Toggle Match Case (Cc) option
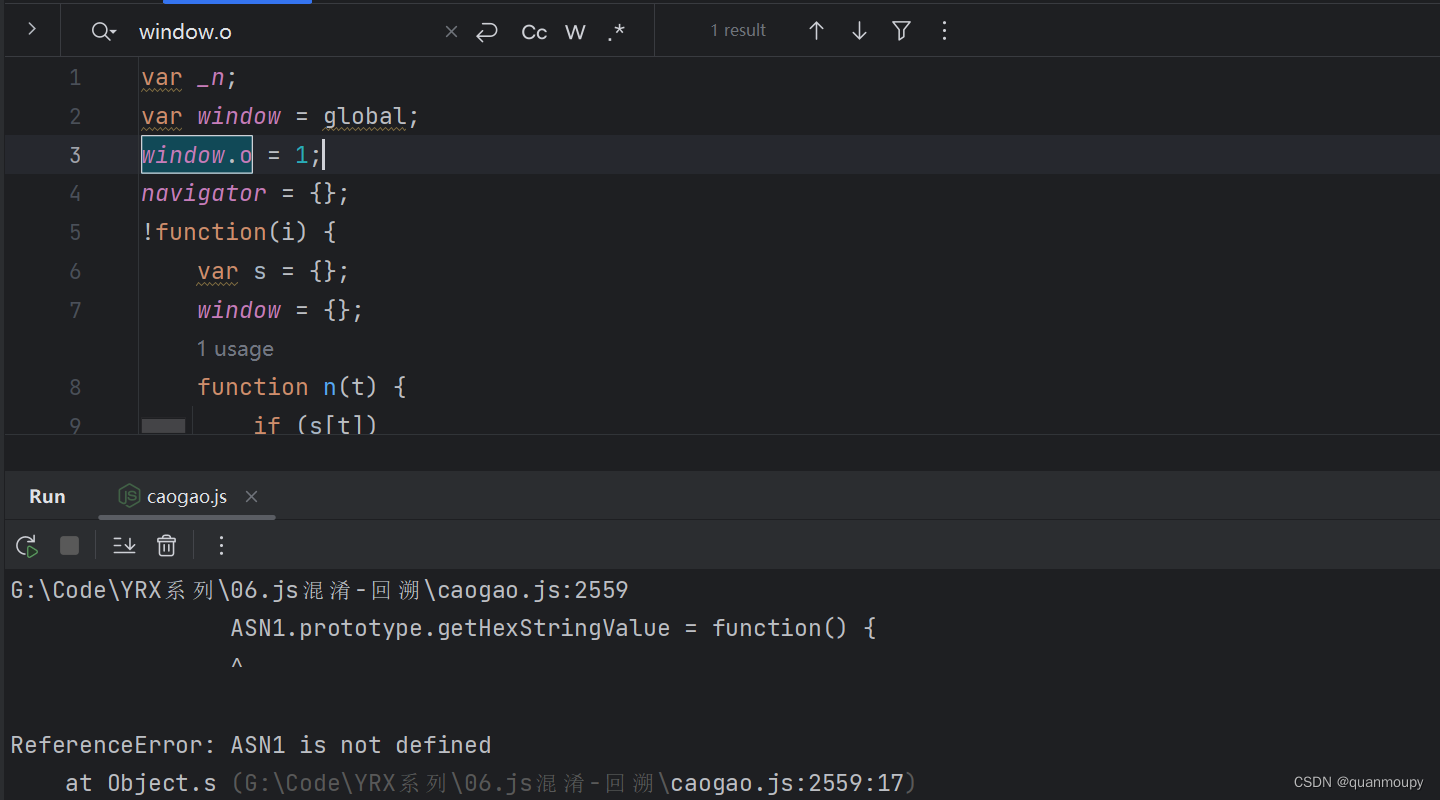 pyautogui.click(x=534, y=32)
